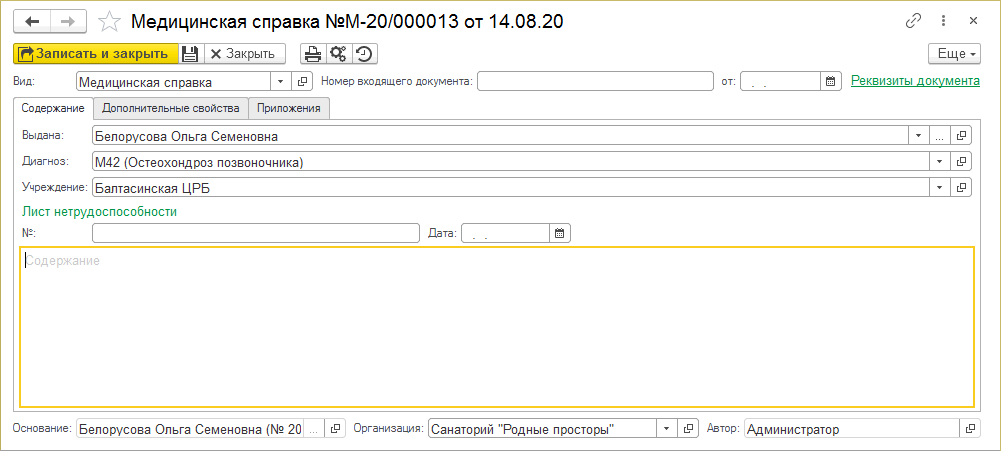Click Выдана field with Белорусова Ольга Семеновна

(x=500, y=135)
